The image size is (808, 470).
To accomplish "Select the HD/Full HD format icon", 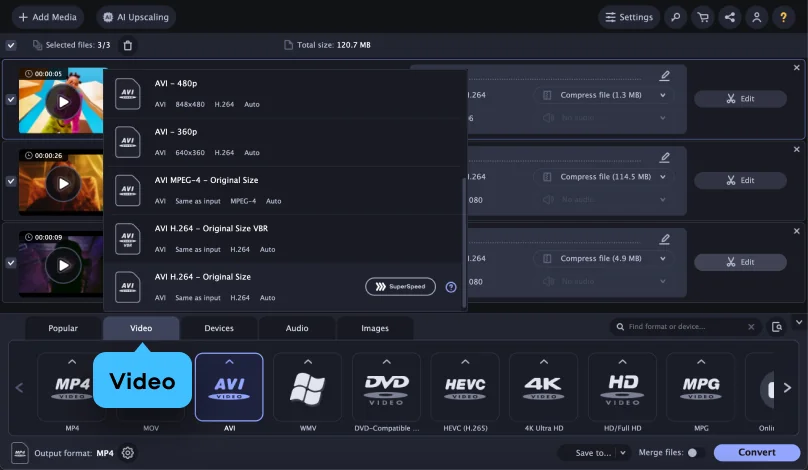I will point(622,387).
